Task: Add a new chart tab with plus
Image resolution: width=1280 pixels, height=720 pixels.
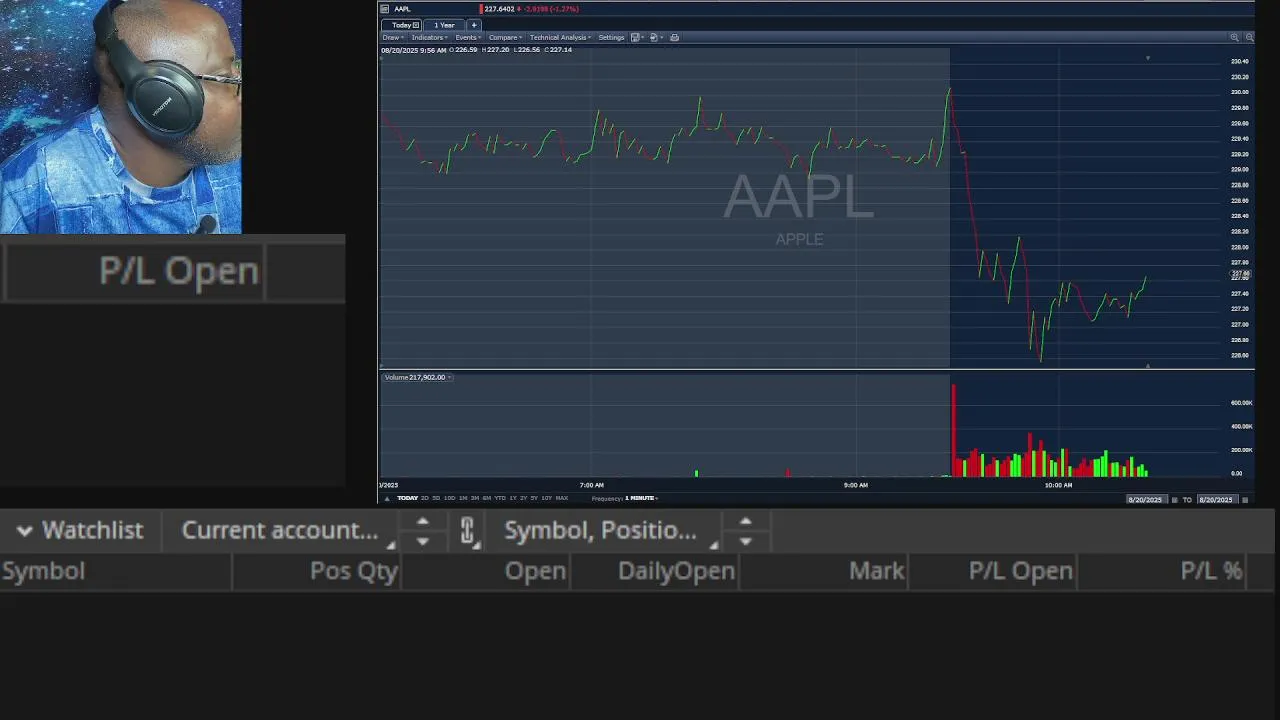Action: pos(474,24)
